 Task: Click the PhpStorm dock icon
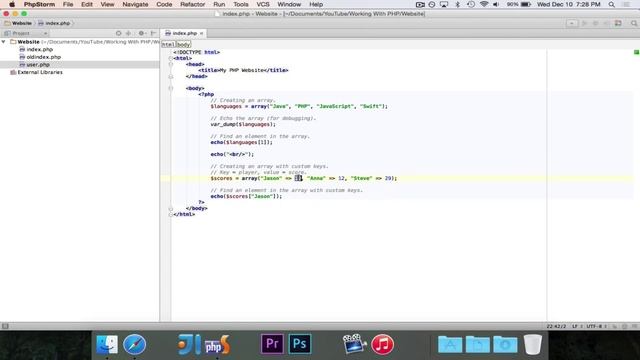click(x=217, y=344)
